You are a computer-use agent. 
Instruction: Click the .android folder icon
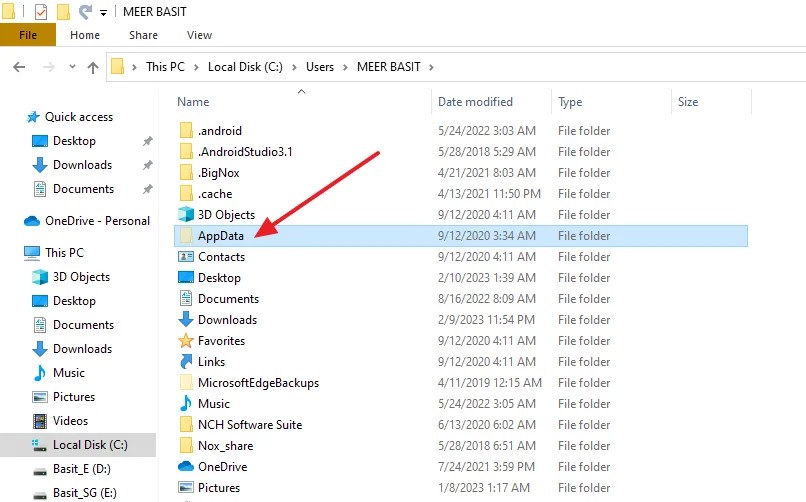click(186, 131)
